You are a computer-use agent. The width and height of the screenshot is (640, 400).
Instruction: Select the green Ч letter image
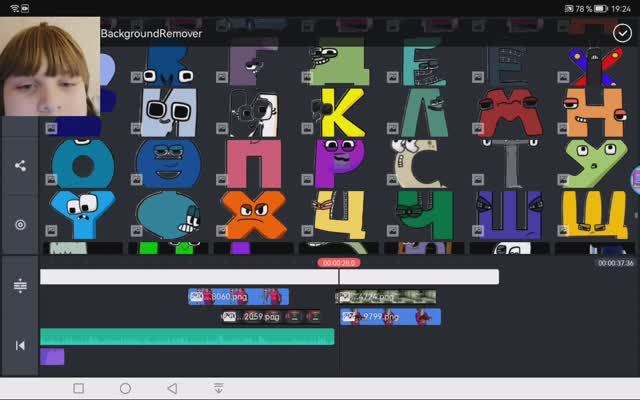[x=424, y=215]
